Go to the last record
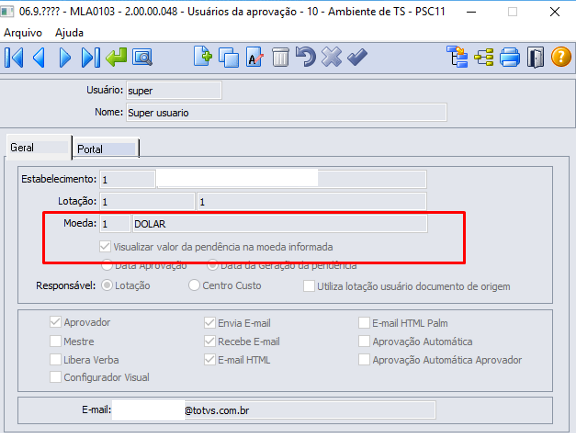The width and height of the screenshot is (577, 433). point(91,57)
